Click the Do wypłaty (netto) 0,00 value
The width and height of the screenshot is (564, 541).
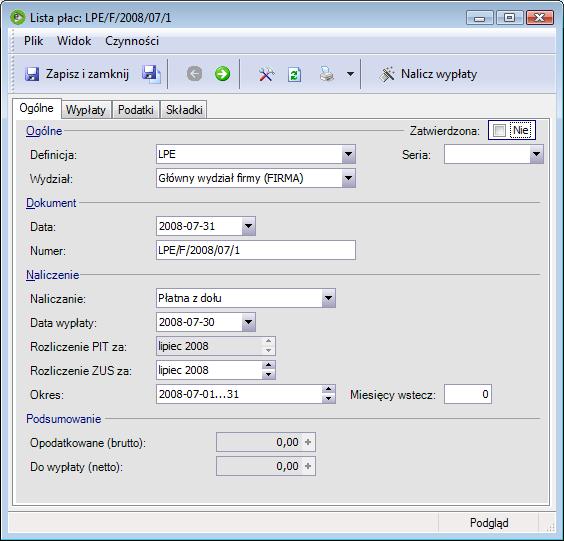287,466
